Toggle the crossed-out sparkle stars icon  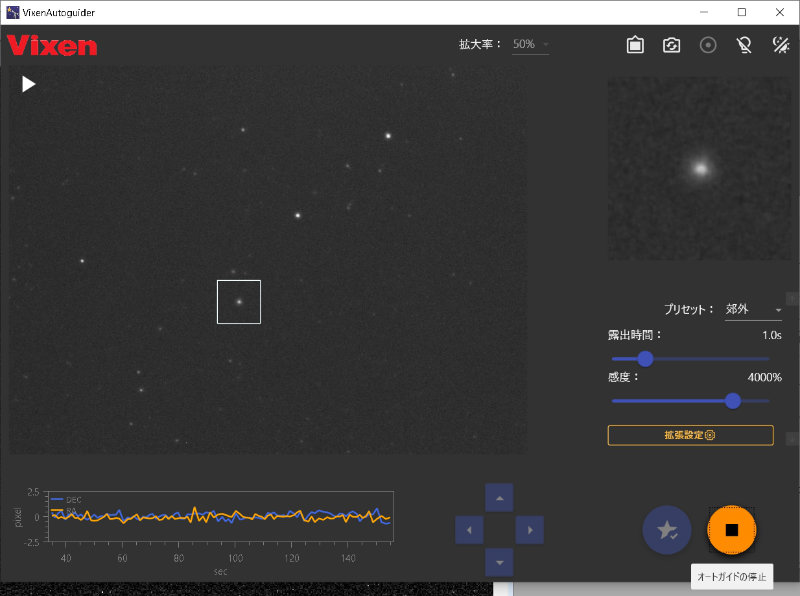(x=781, y=45)
